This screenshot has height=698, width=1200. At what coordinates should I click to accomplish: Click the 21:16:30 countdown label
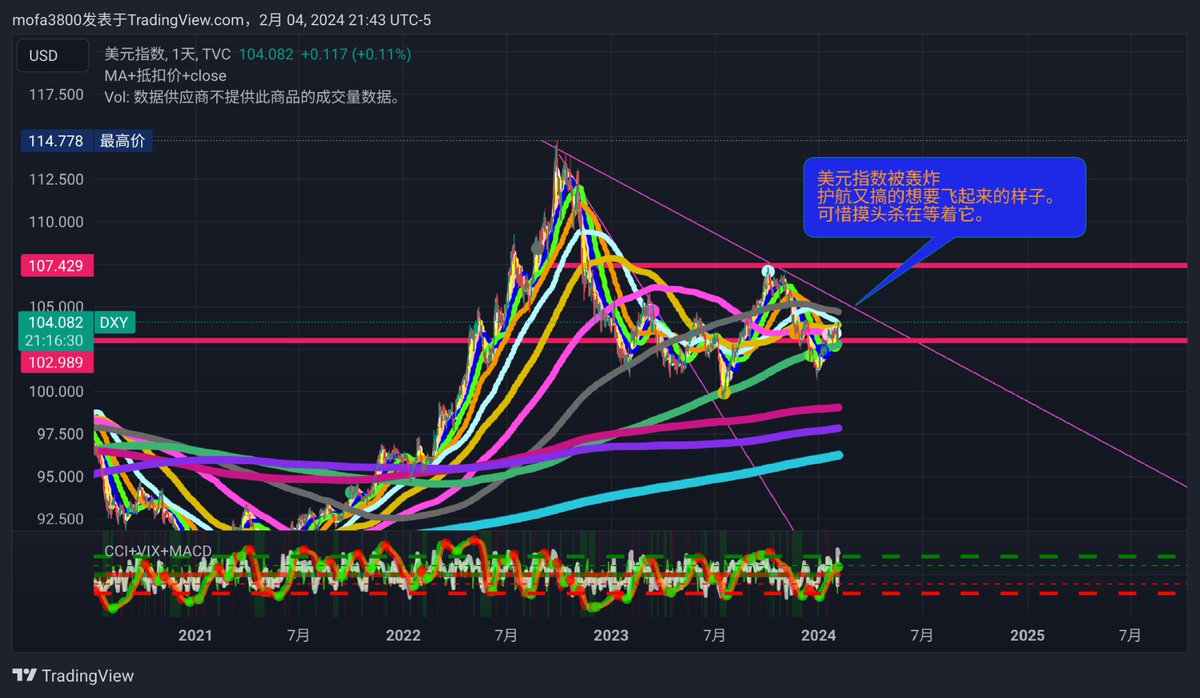click(55, 341)
